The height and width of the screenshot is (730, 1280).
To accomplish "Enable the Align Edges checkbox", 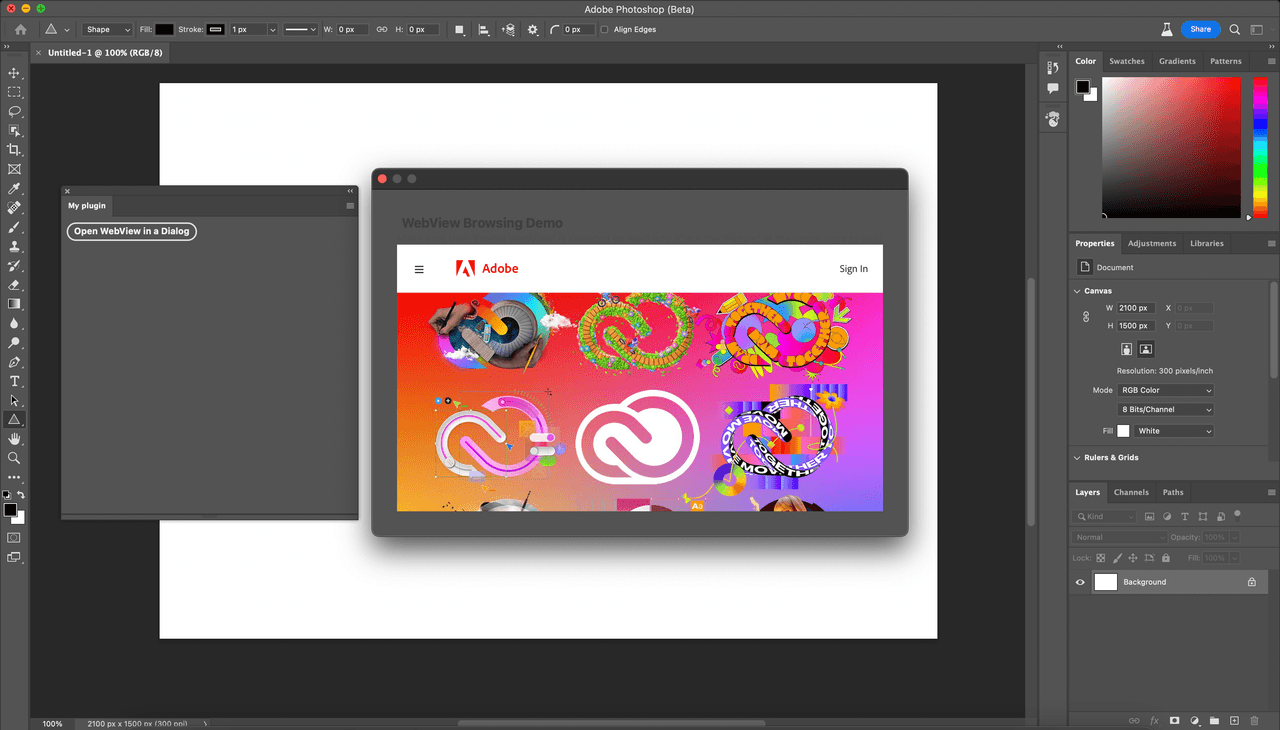I will 604,29.
